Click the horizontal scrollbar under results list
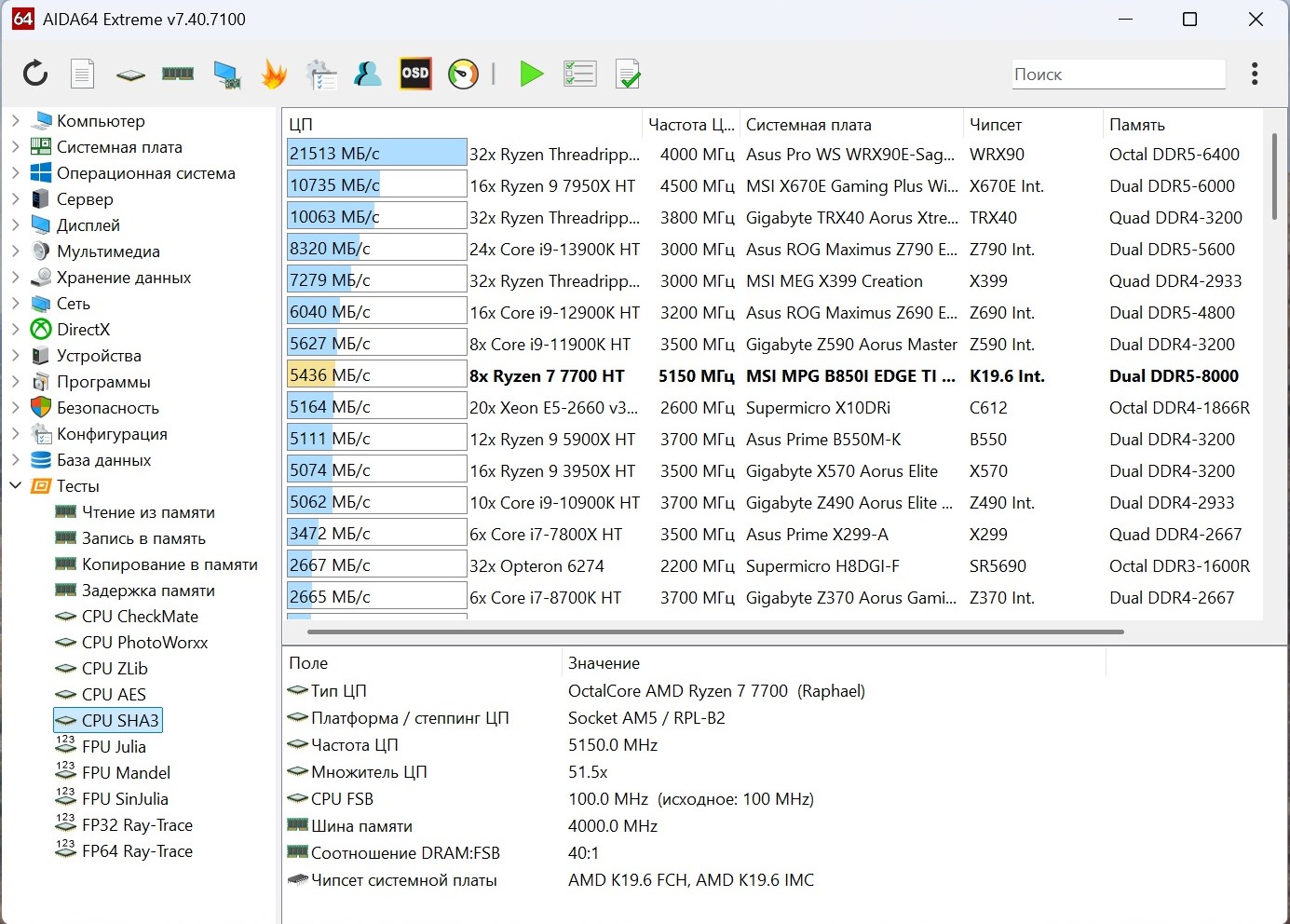The width and height of the screenshot is (1290, 924). [x=714, y=632]
